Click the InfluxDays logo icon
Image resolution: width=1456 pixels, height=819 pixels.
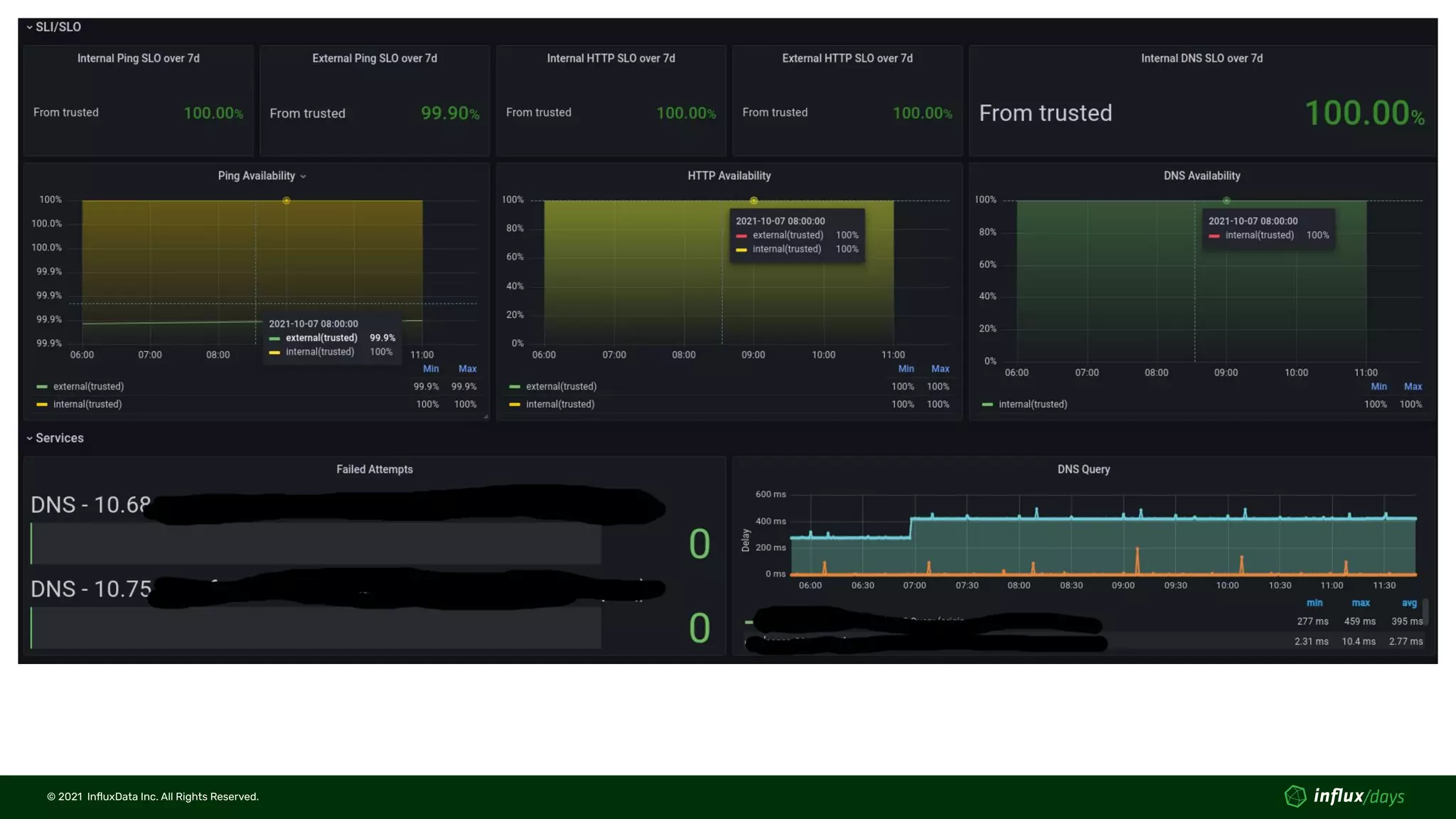(1295, 796)
